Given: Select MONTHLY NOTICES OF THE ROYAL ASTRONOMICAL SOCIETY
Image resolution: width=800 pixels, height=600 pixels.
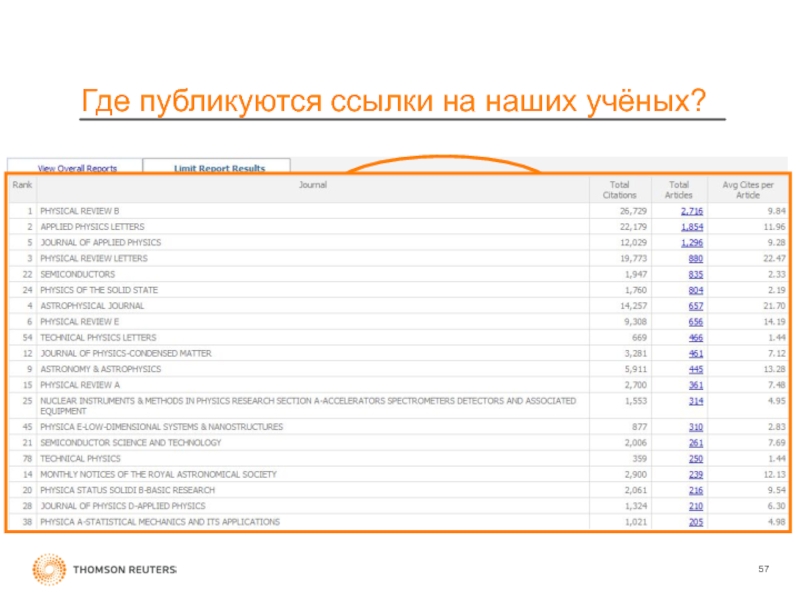Looking at the screenshot, I should (x=159, y=474).
